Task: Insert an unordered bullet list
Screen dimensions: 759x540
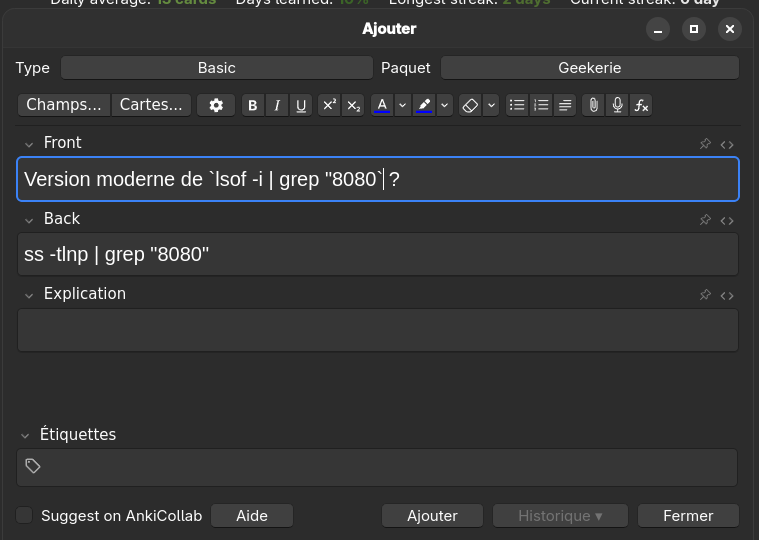Action: (517, 105)
